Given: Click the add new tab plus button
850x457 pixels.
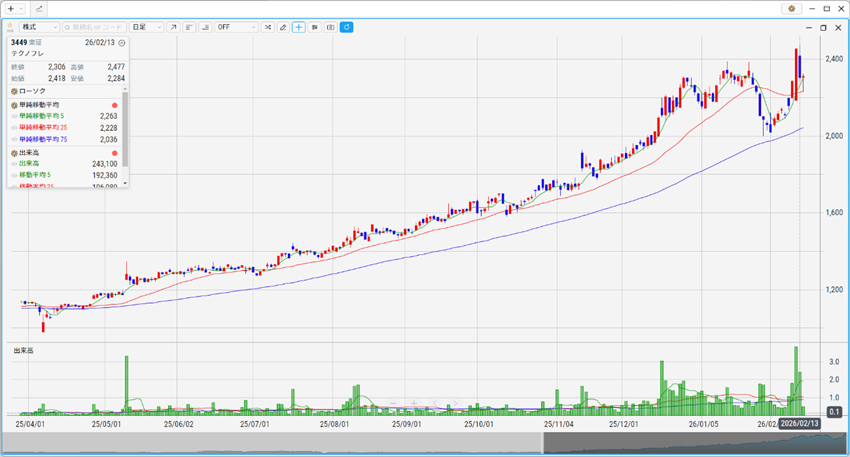Looking at the screenshot, I should 14,8.
